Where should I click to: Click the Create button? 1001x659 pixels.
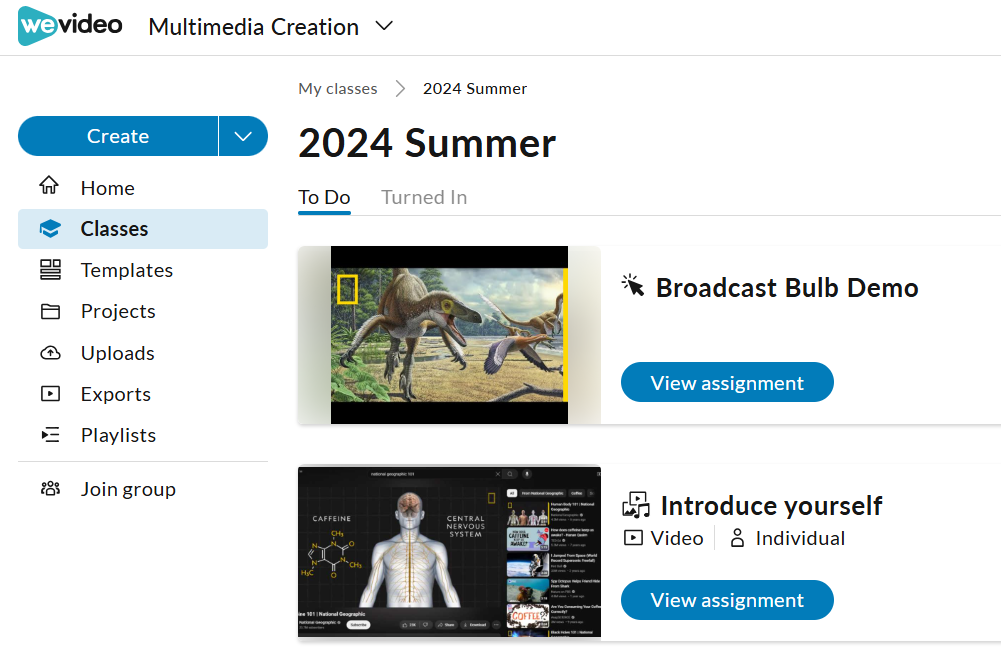pyautogui.click(x=118, y=136)
